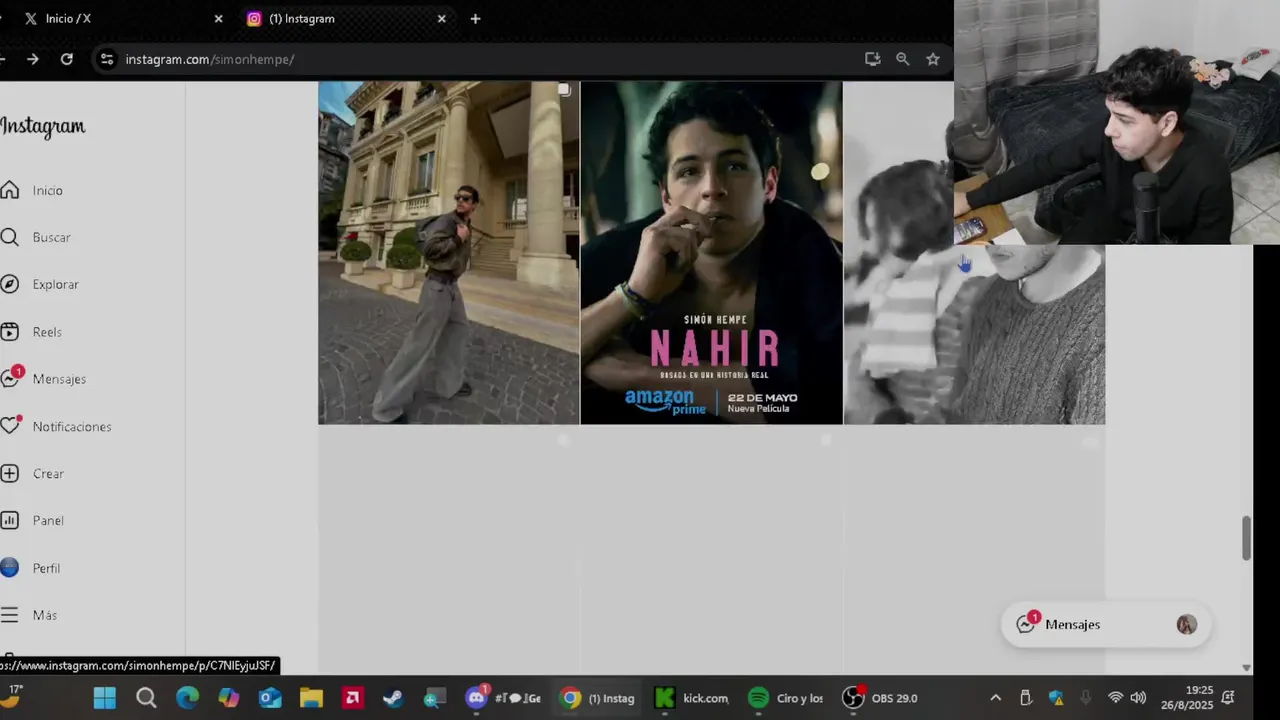The width and height of the screenshot is (1280, 720).
Task: Expand the hidden system tray icons
Action: [995, 698]
